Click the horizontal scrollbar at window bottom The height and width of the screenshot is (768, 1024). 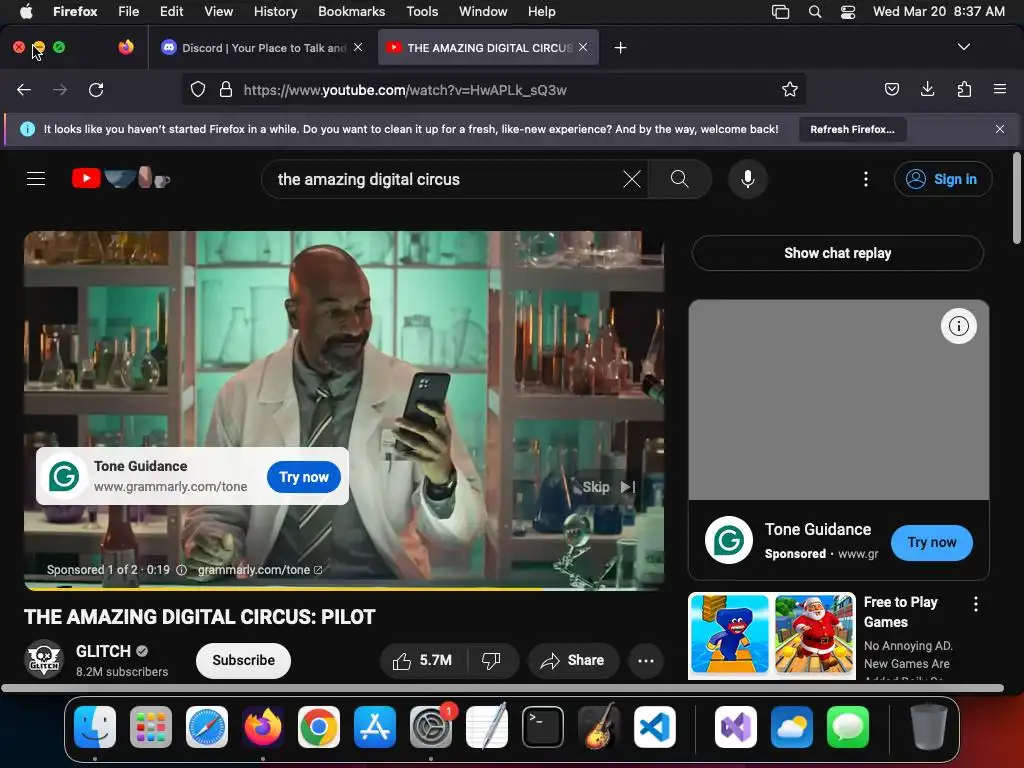point(502,688)
